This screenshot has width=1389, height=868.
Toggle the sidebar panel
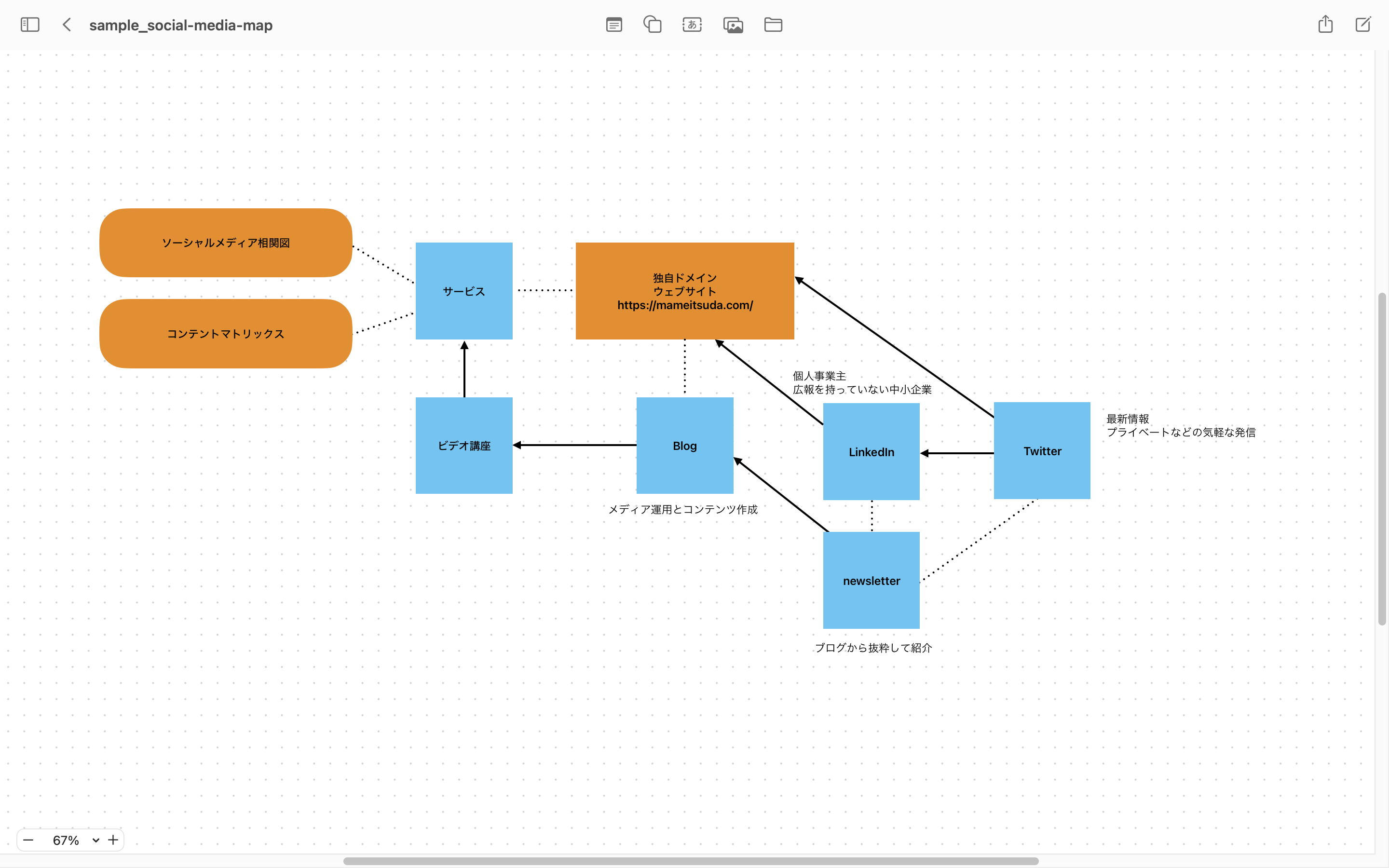coord(30,25)
